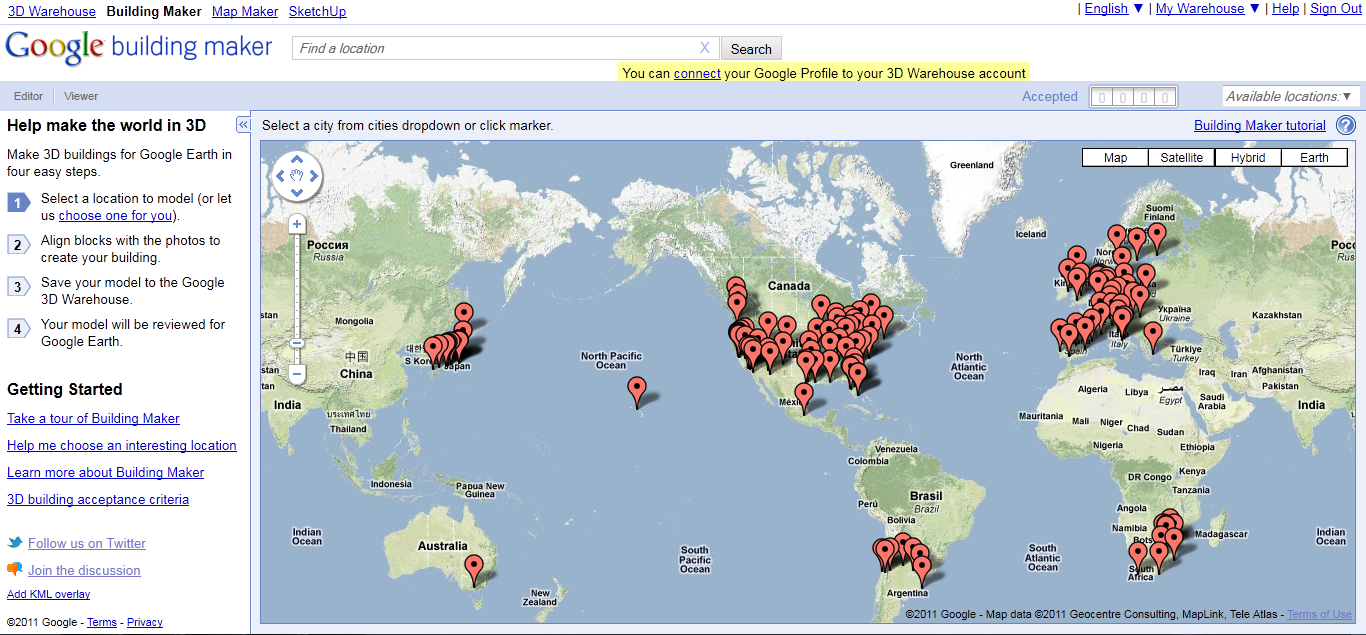Switch map type to Earth
This screenshot has height=635, width=1366.
[1314, 158]
